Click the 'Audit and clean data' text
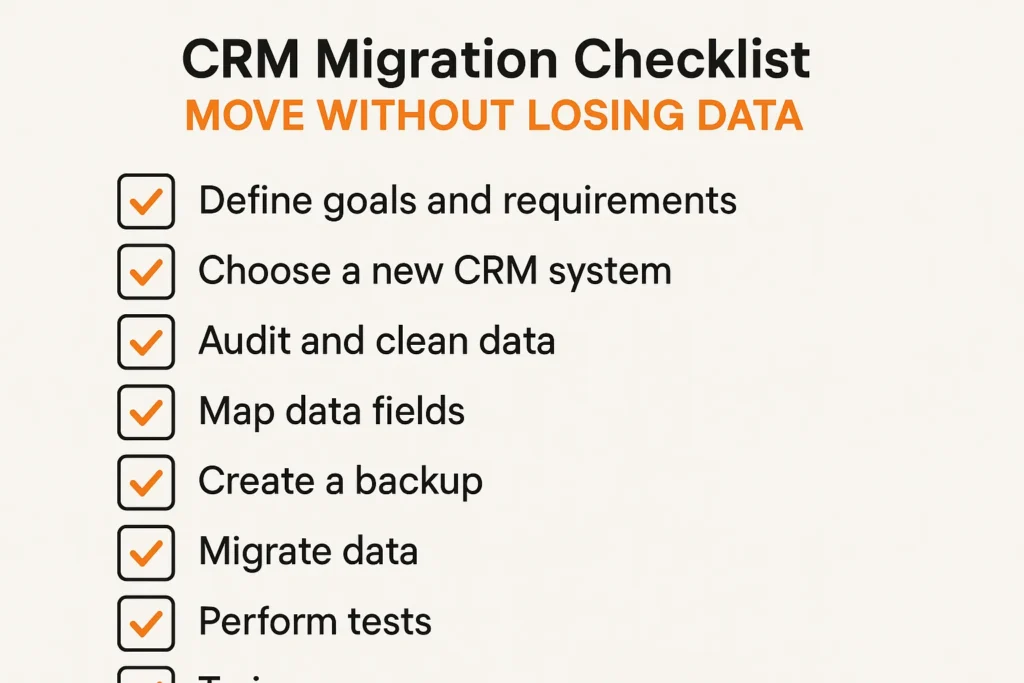1024x683 pixels. click(x=376, y=341)
